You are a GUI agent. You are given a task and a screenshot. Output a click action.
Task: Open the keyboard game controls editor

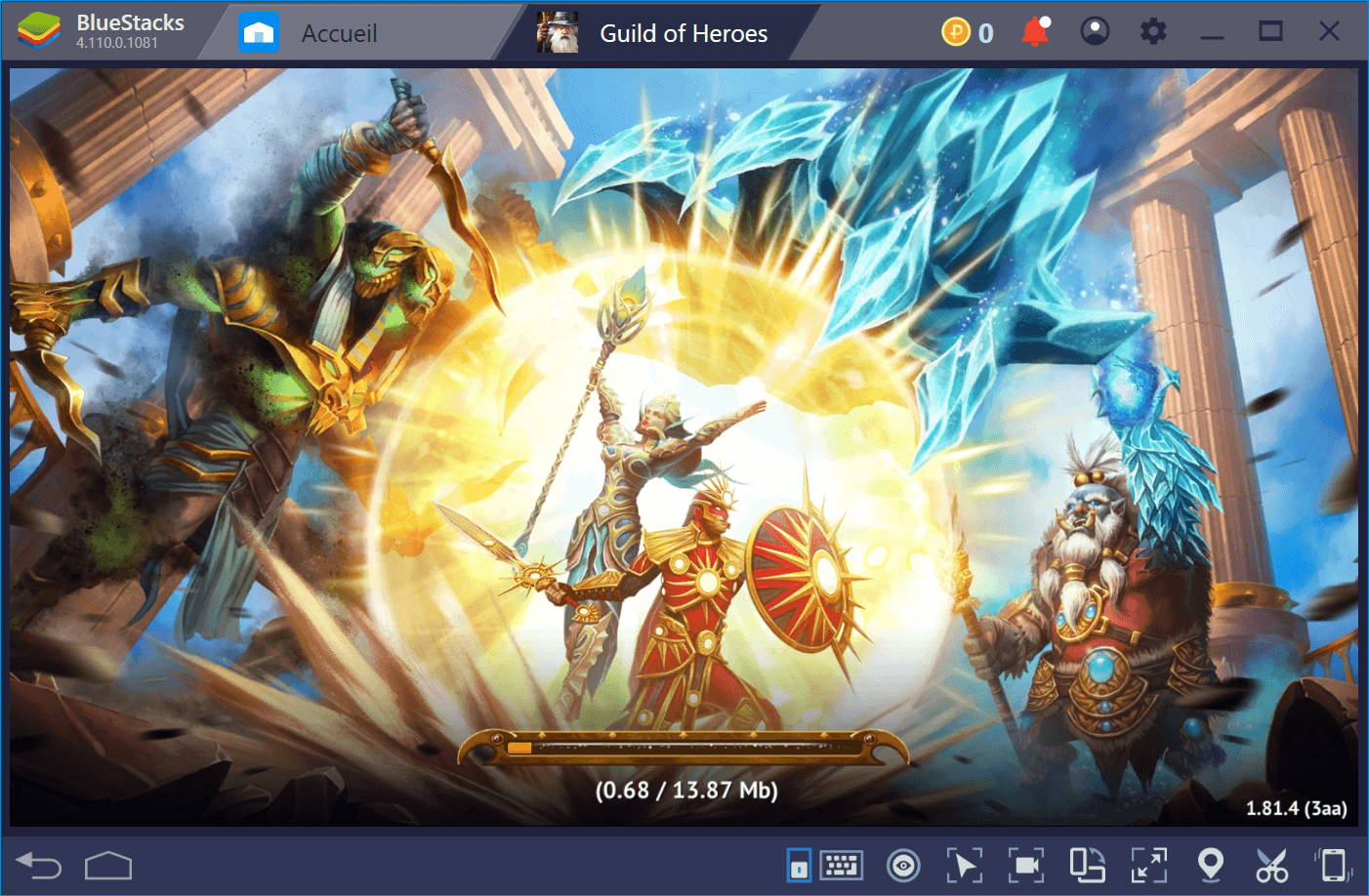(842, 865)
